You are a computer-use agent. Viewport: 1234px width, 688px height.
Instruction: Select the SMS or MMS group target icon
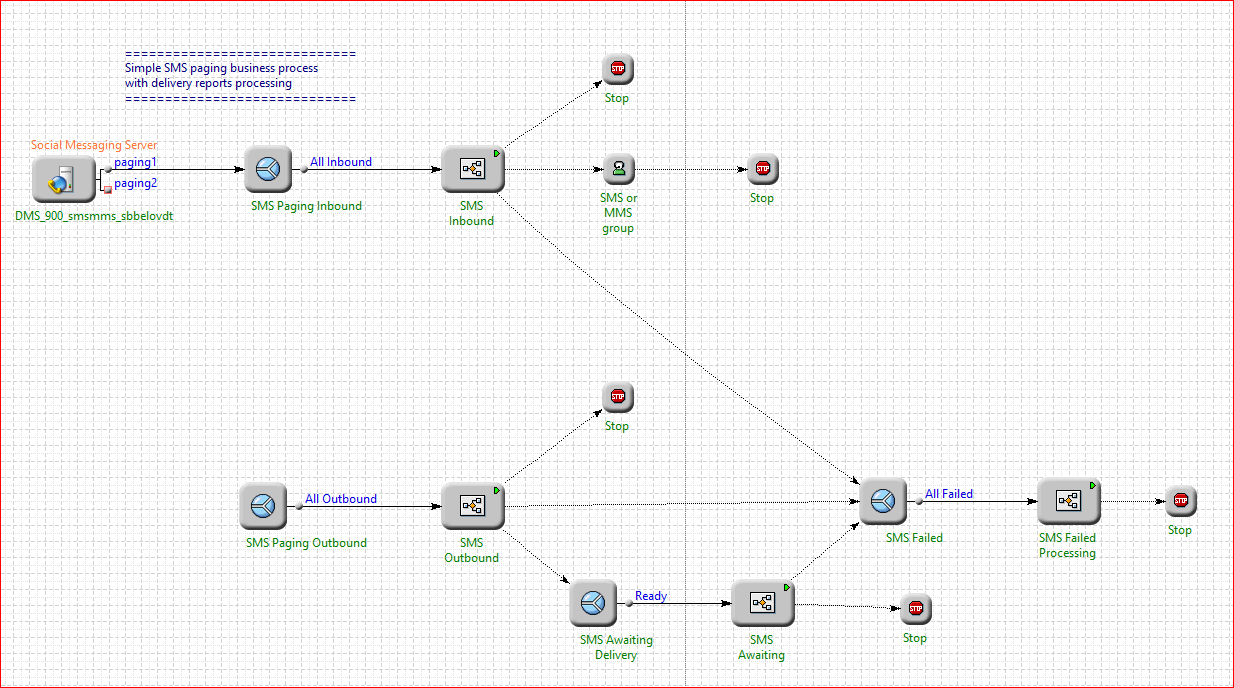[x=619, y=169]
